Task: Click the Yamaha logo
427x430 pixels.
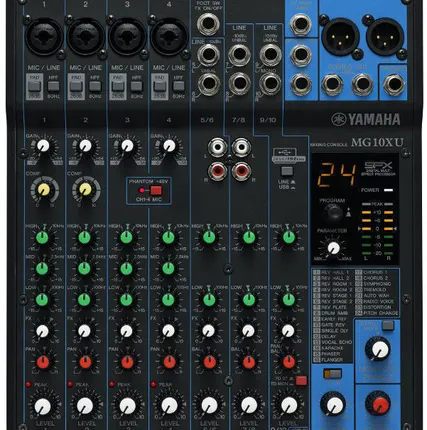Action: 366,119
